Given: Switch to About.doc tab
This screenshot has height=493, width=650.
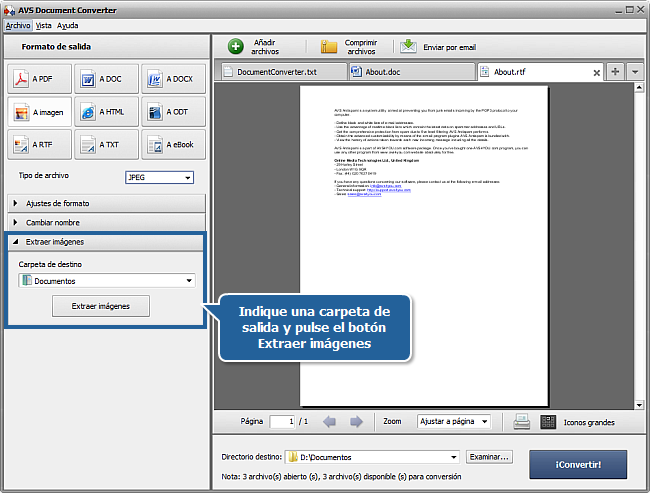Looking at the screenshot, I should coord(412,72).
